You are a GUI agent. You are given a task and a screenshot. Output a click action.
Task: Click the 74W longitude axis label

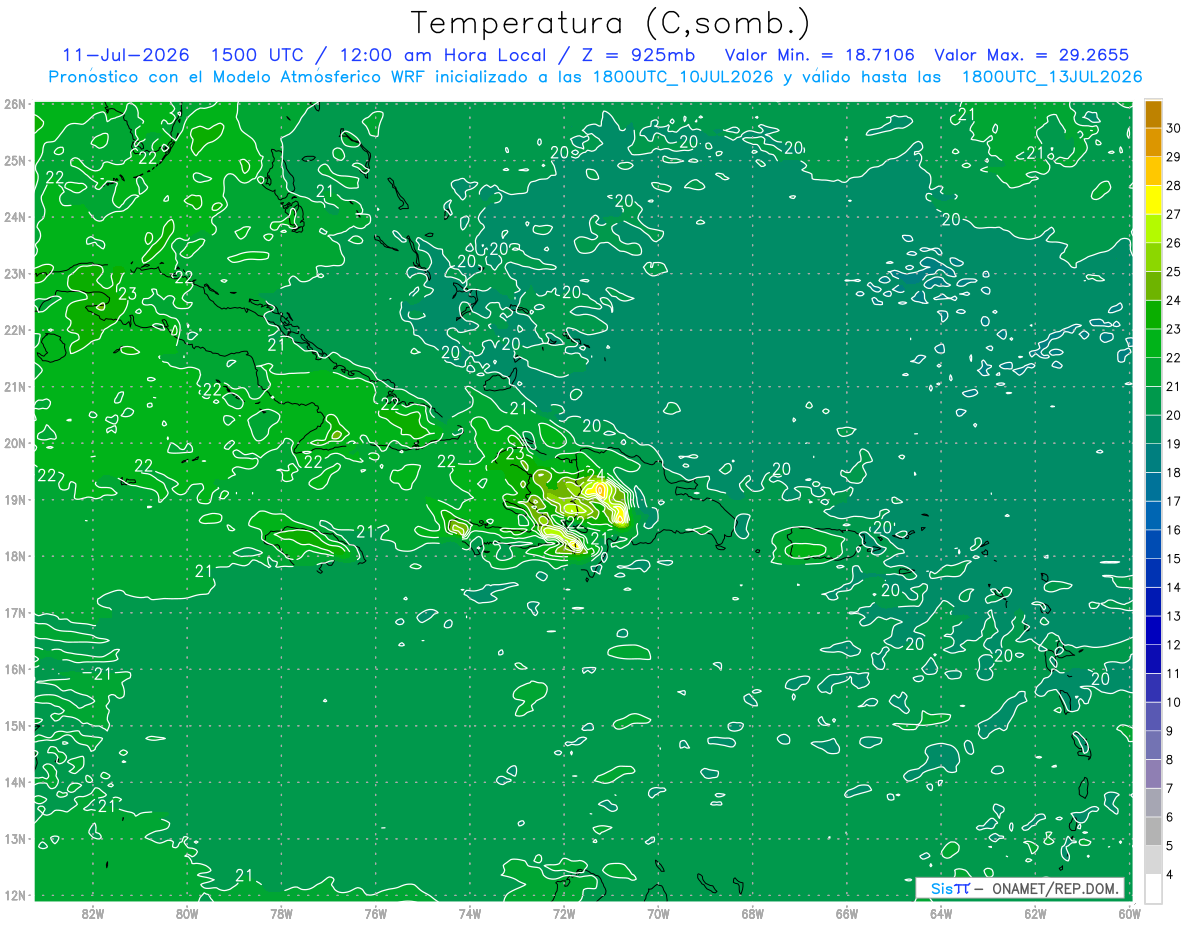[x=470, y=913]
